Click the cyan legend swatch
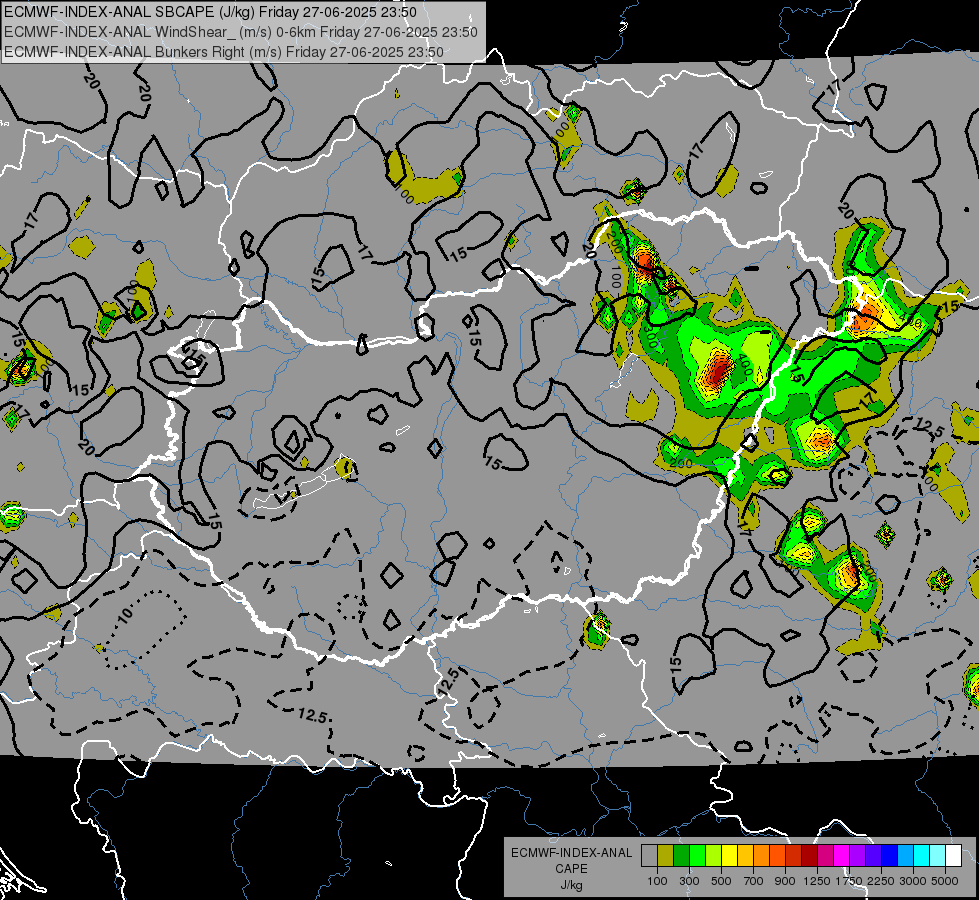Viewport: 979px width, 900px height. 922,856
